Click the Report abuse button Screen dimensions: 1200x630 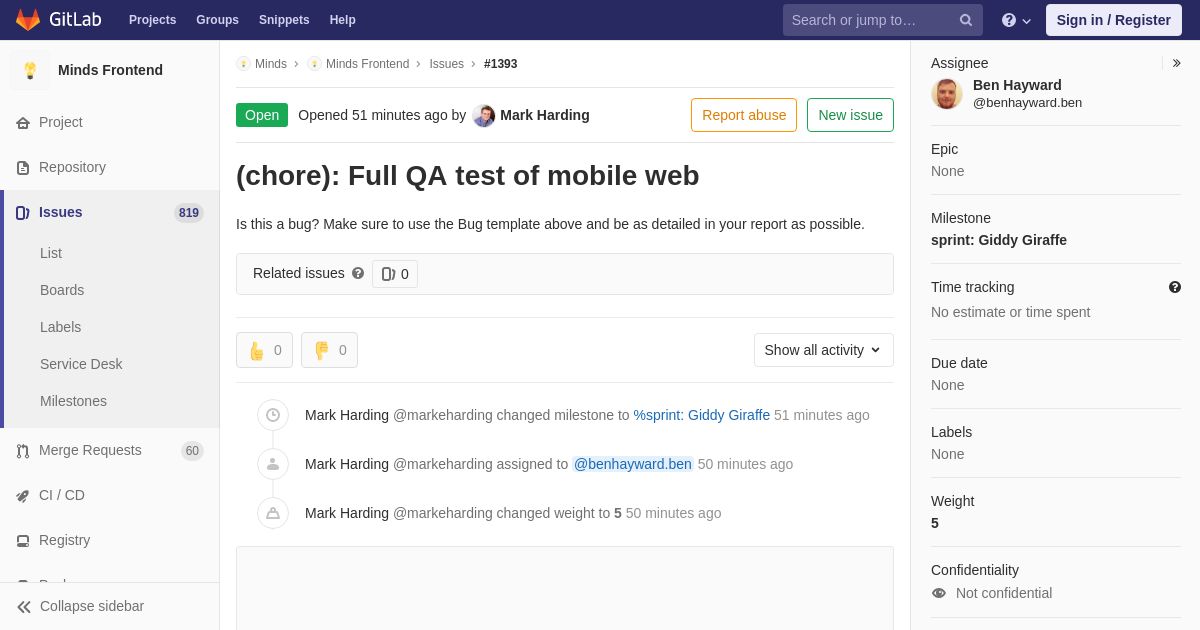coord(744,115)
